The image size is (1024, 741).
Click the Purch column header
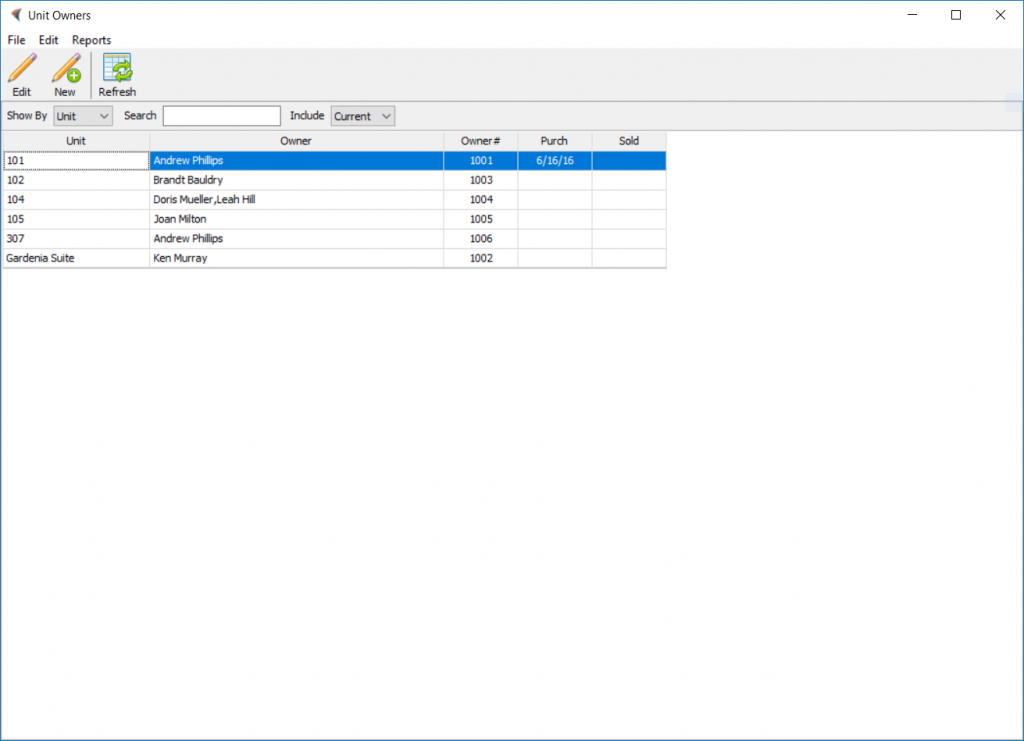[x=554, y=141]
